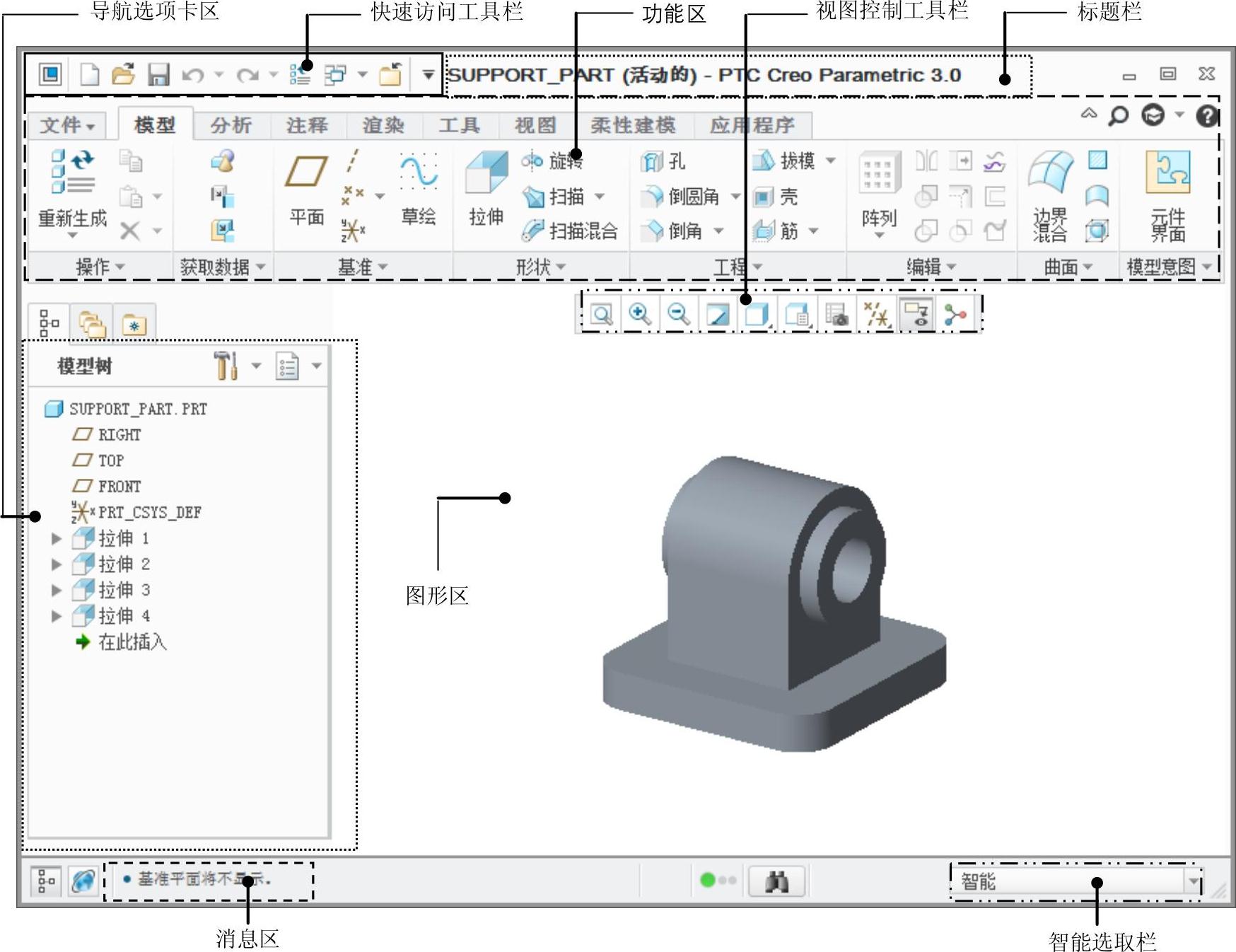Click the Zoom In magnifier icon
Viewport: 1236px width, 952px height.
pos(639,314)
